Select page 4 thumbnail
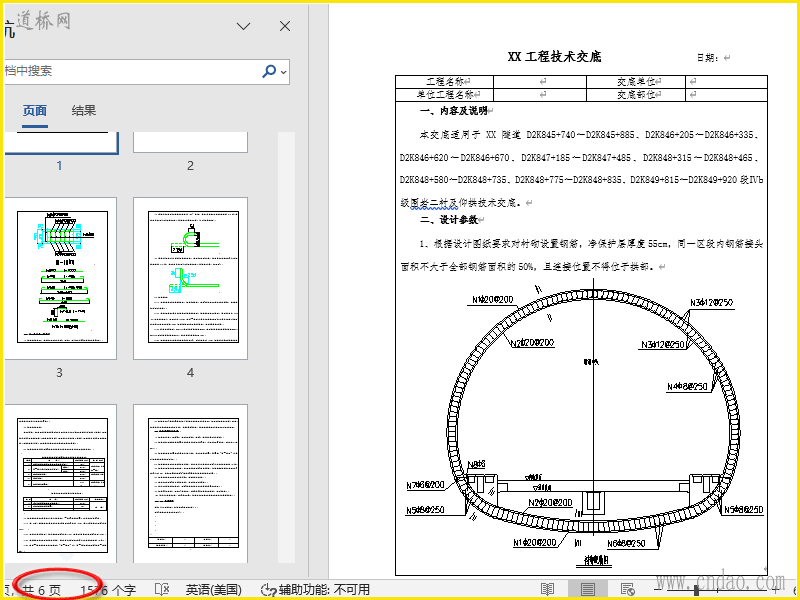This screenshot has width=800, height=600. [x=190, y=278]
